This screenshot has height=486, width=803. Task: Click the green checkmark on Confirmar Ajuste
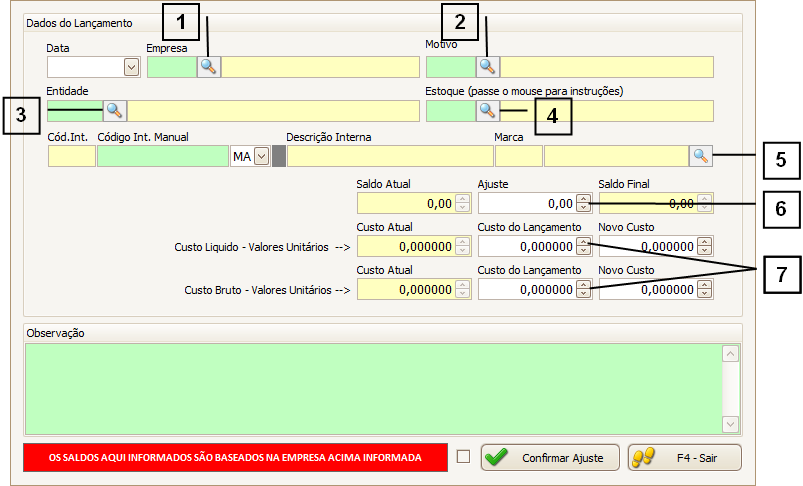tap(496, 457)
